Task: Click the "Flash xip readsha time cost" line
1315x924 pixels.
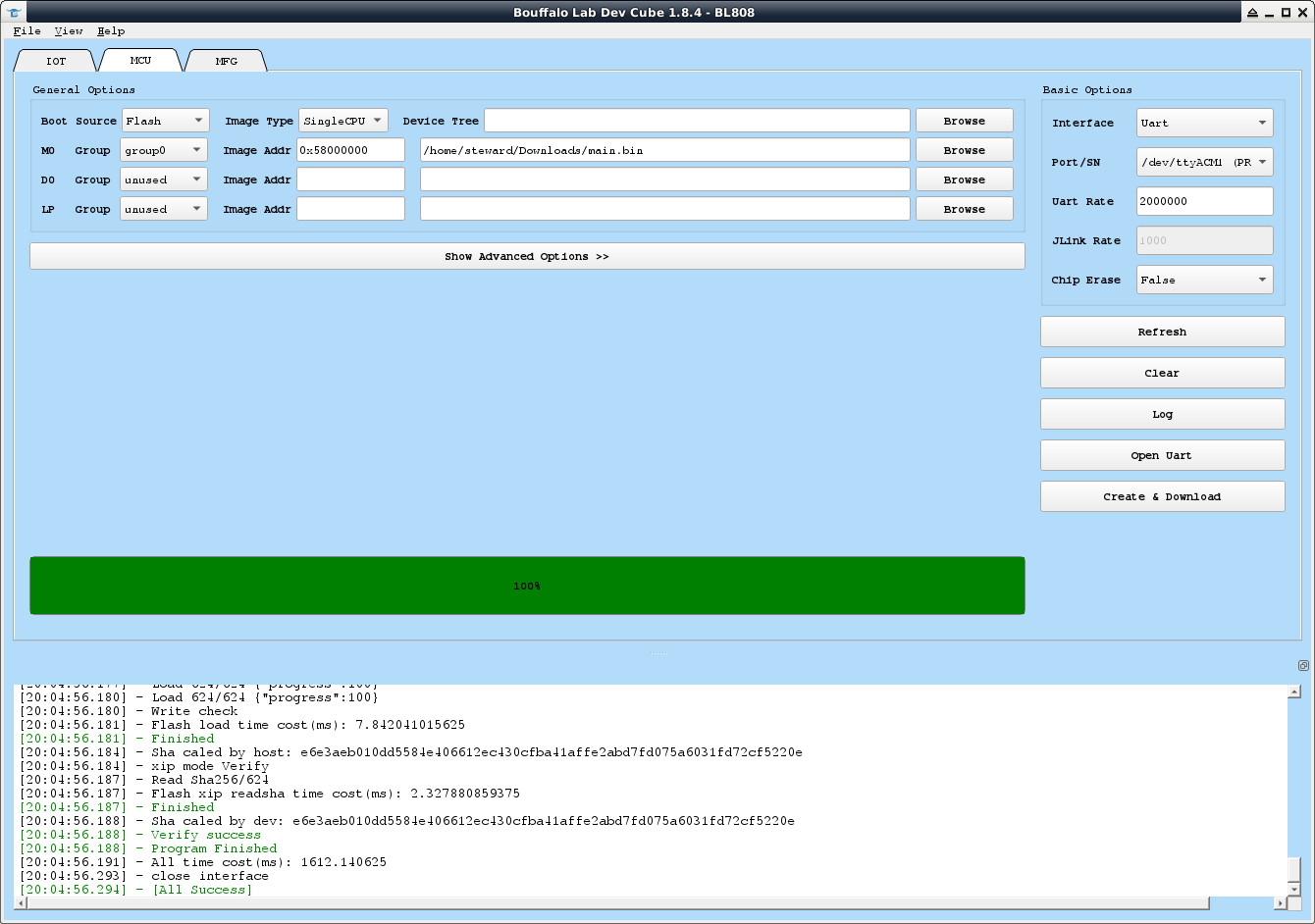Action: (x=270, y=794)
